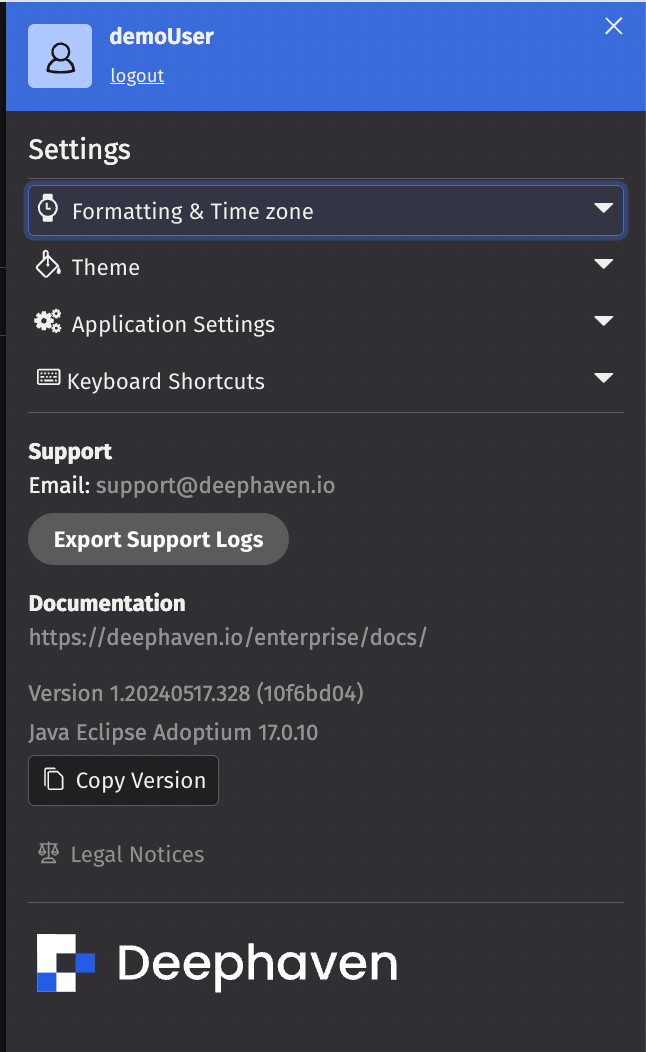Expand the Formatting & Time zone arrow
This screenshot has height=1052, width=646.
[603, 208]
